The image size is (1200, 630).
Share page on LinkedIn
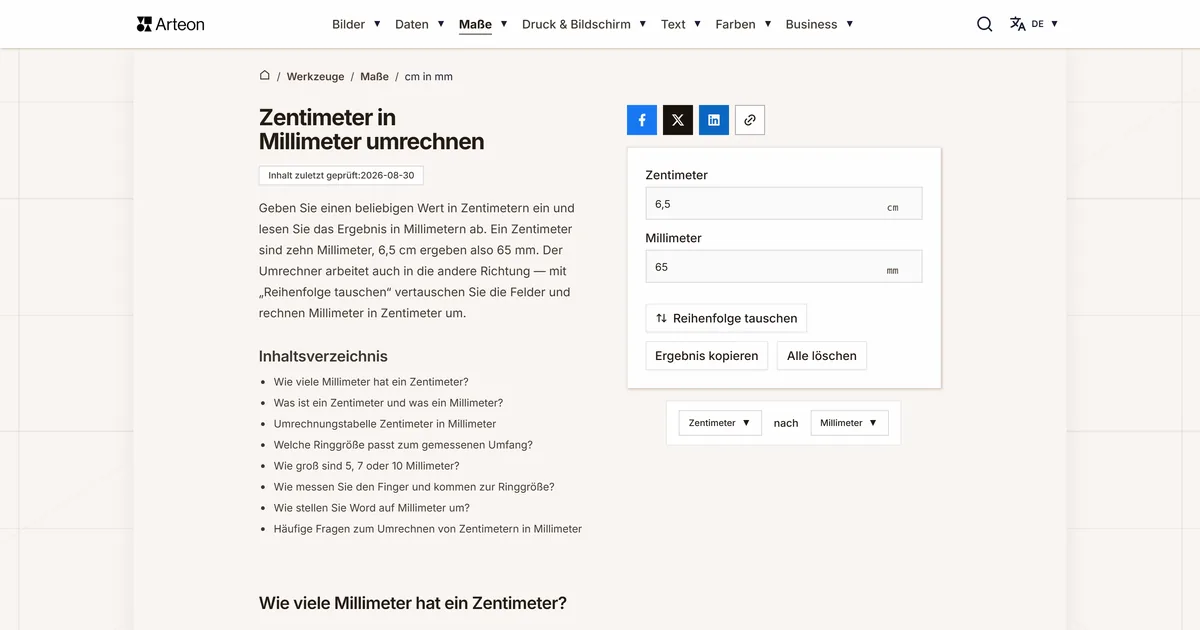pos(714,120)
